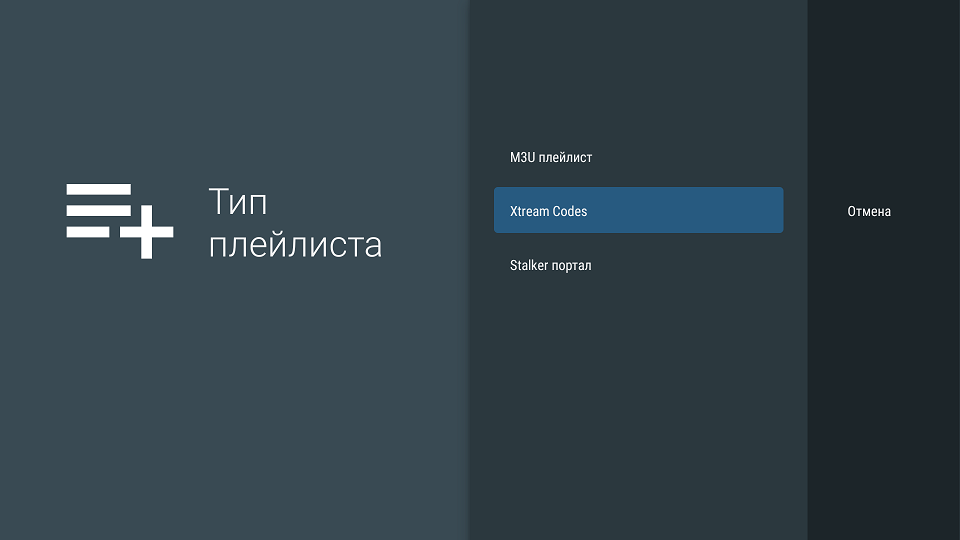Click the plus sign on the playlist icon
The image size is (960, 540).
pos(146,232)
